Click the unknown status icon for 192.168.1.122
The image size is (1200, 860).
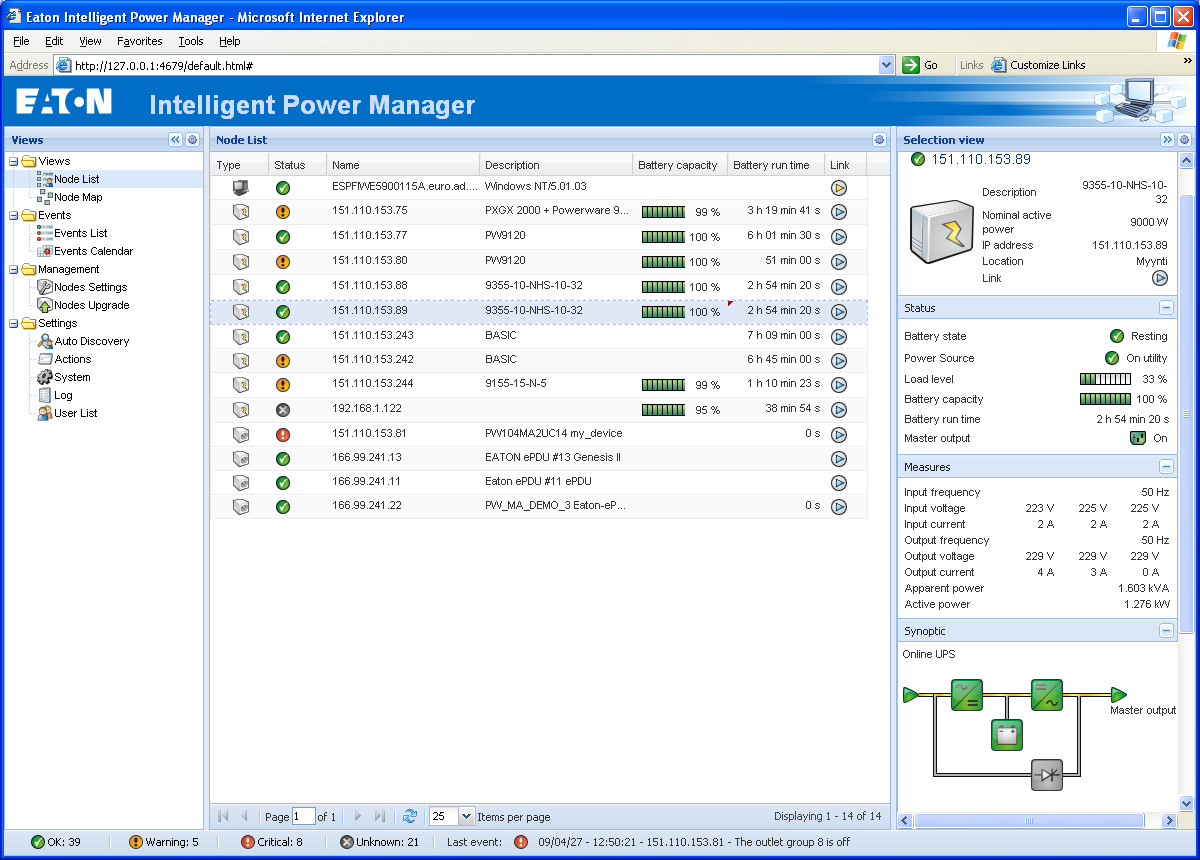283,410
